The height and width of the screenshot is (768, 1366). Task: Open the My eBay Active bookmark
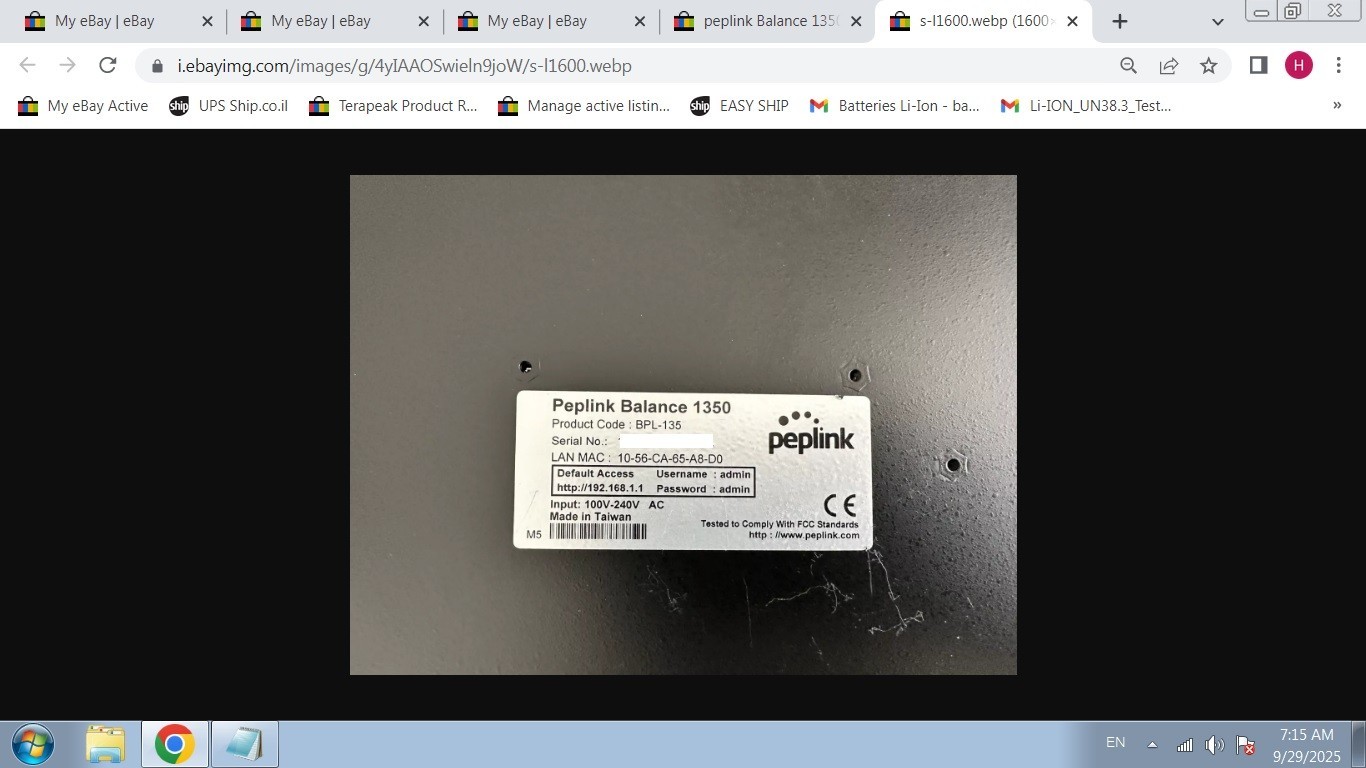coord(83,106)
